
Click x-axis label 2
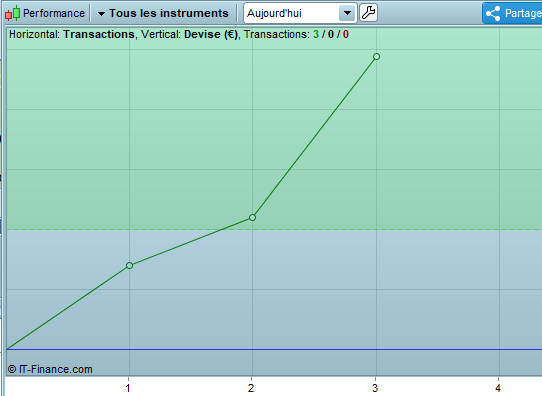coord(251,388)
